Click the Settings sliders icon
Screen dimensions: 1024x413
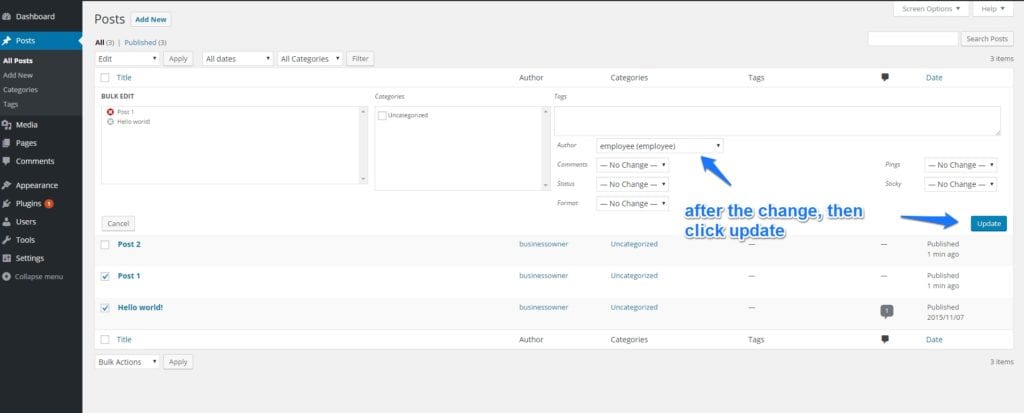(x=7, y=258)
